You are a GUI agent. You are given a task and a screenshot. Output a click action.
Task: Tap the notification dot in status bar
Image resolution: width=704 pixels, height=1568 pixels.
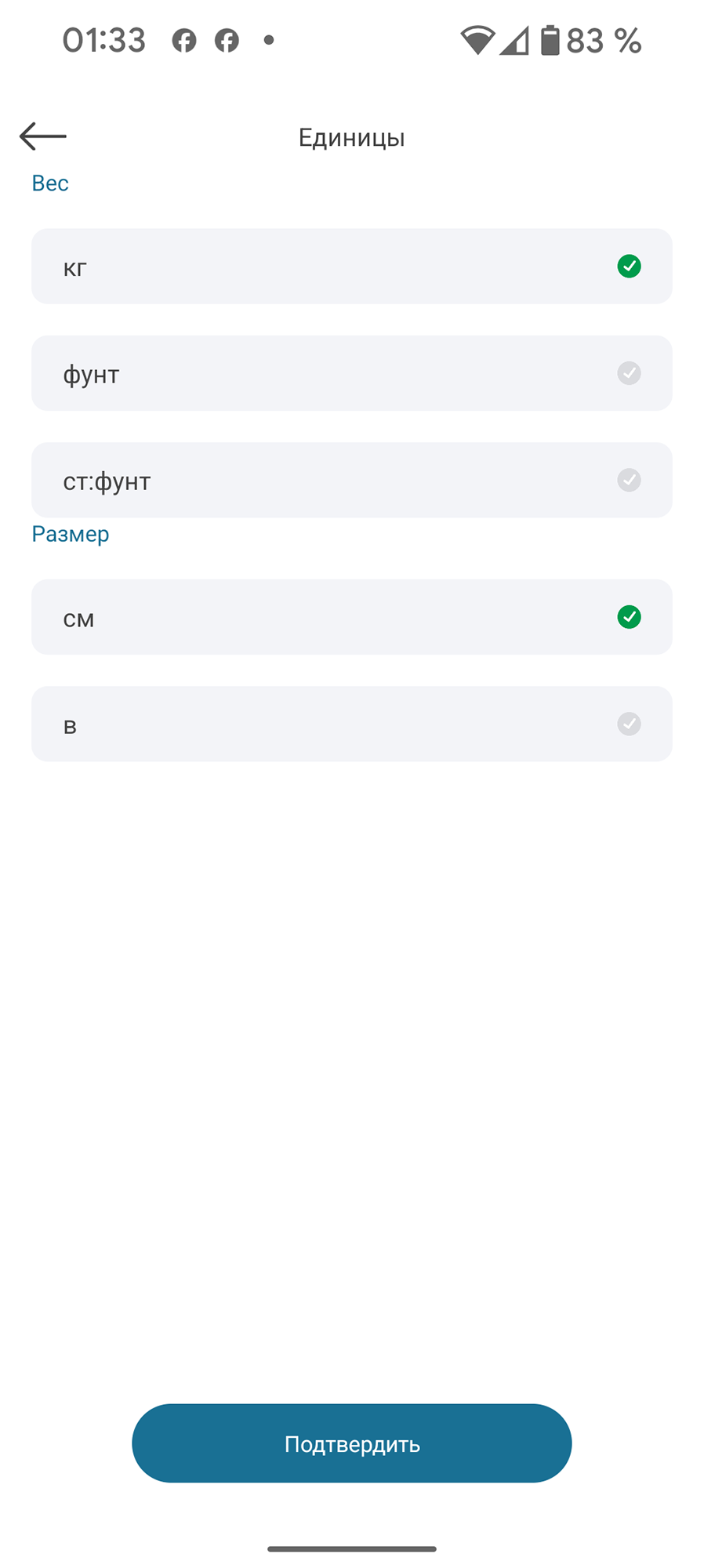(x=269, y=40)
